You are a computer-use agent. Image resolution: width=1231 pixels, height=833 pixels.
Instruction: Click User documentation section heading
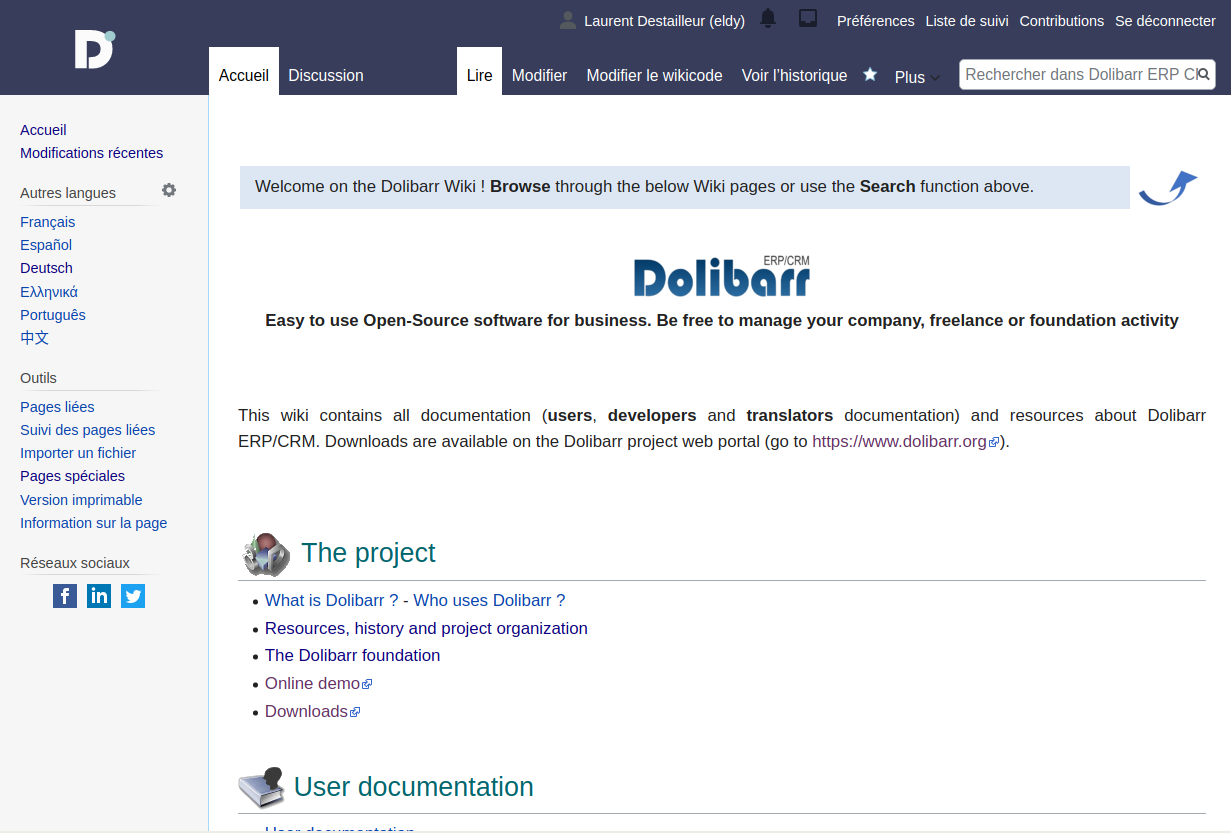(414, 787)
